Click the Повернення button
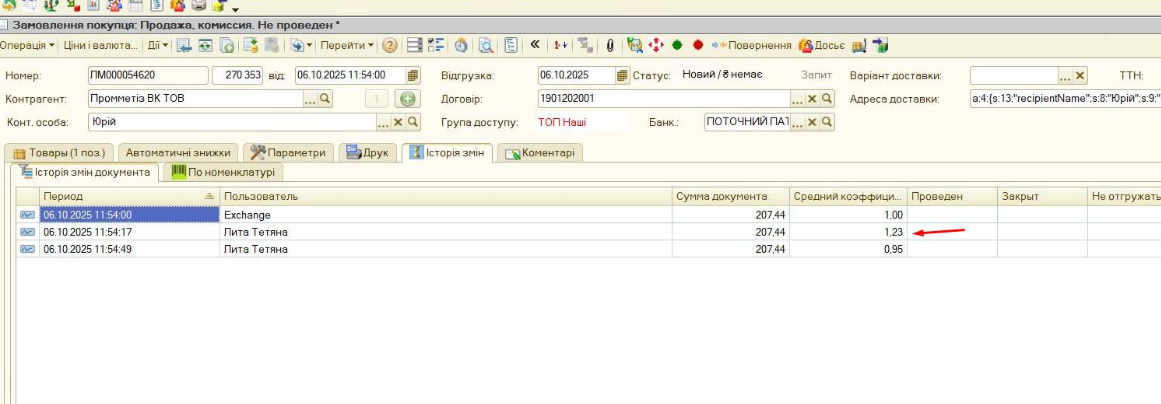 click(752, 45)
